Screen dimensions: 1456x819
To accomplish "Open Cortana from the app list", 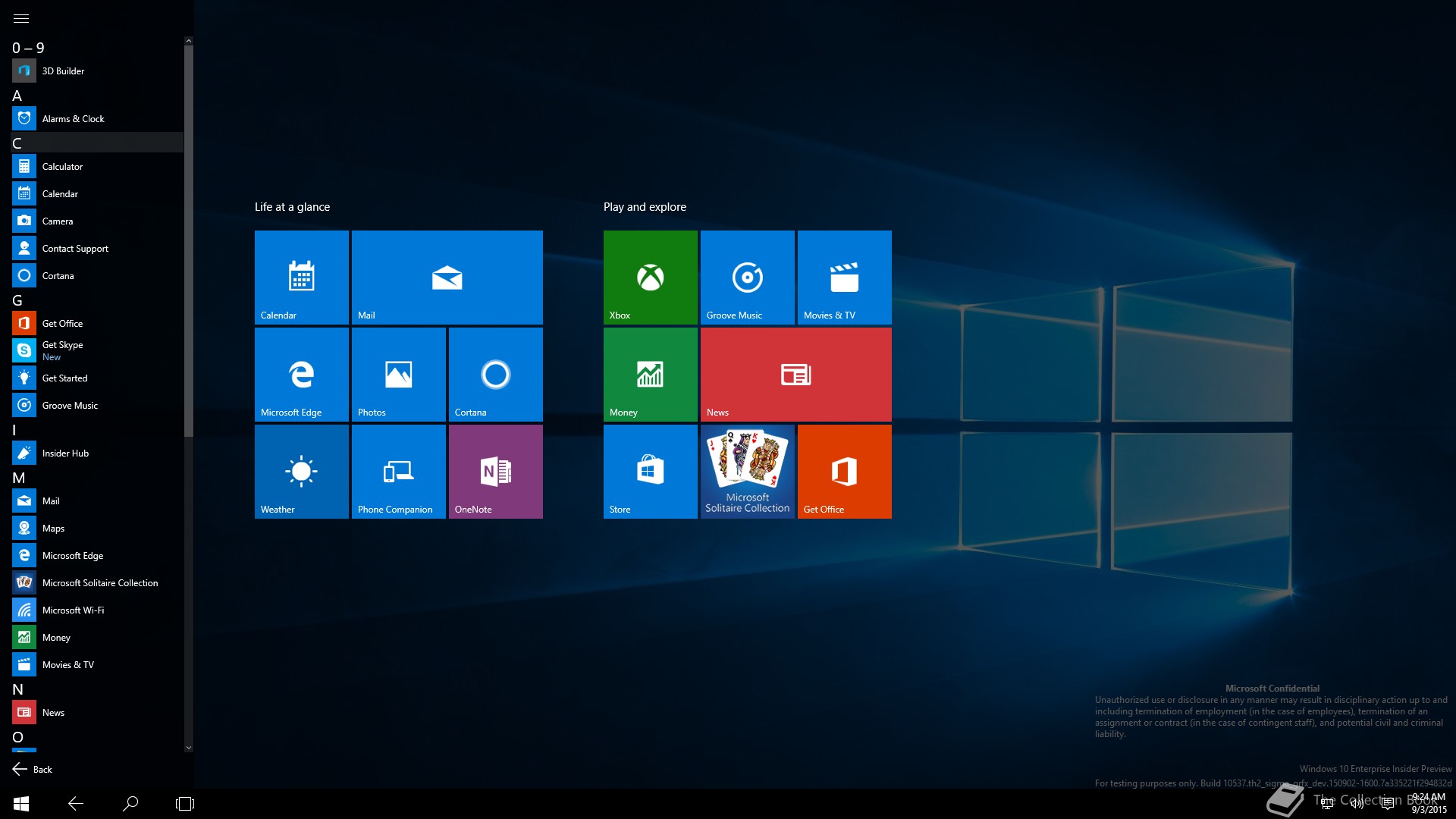I will tap(97, 276).
